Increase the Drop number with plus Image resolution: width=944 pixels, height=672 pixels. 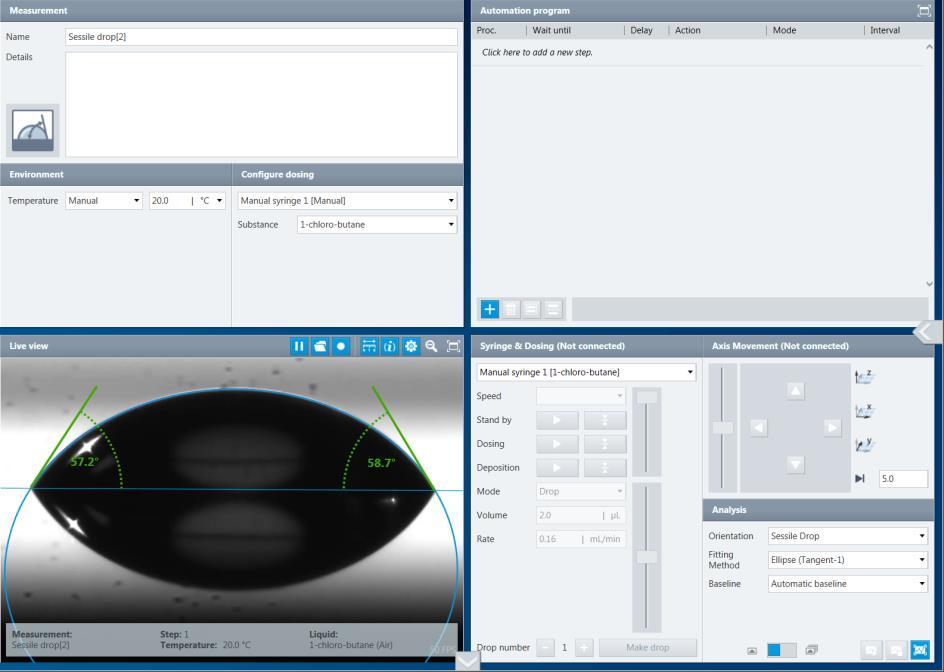click(x=584, y=647)
